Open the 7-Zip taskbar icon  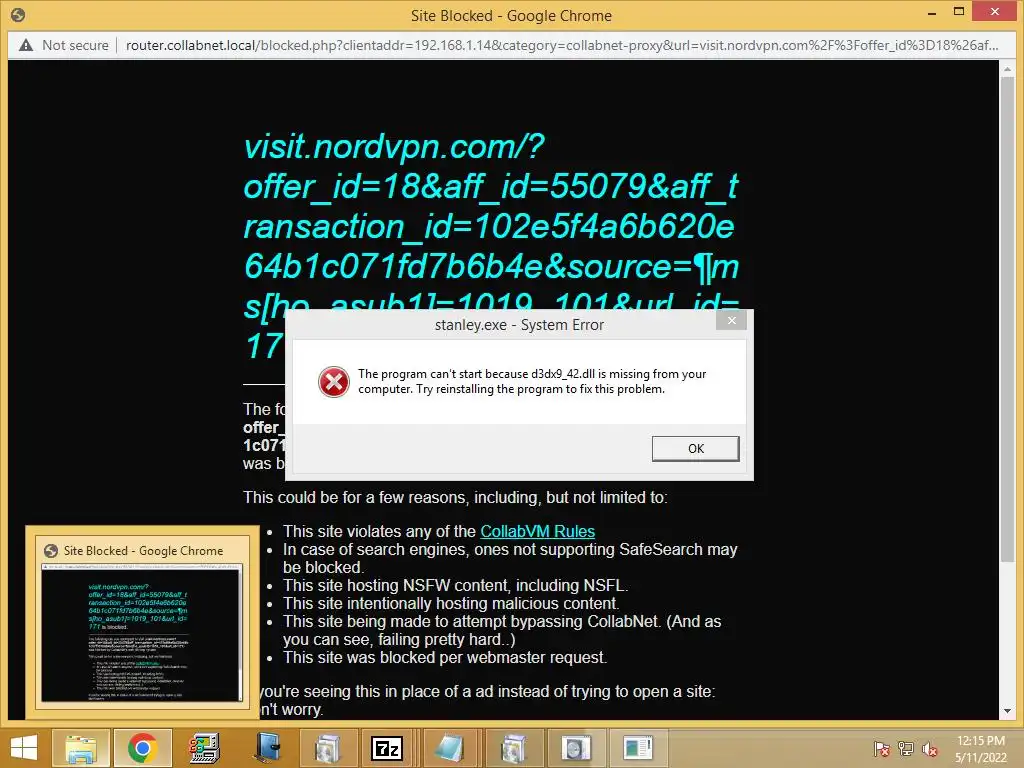[387, 748]
